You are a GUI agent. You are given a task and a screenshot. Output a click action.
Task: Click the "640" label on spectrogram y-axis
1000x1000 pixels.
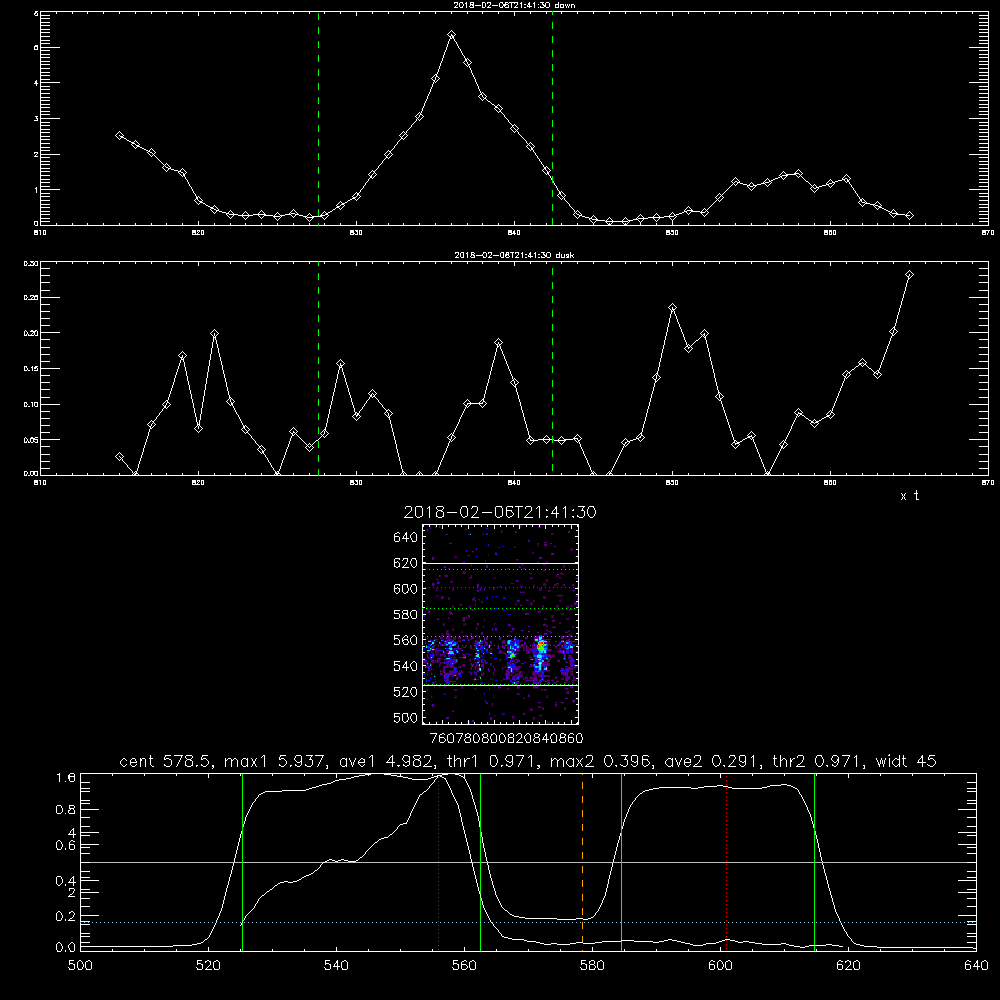(405, 537)
